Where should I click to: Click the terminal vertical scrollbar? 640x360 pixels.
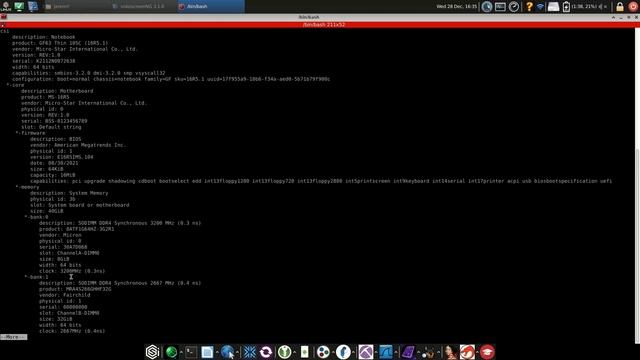click(x=637, y=245)
